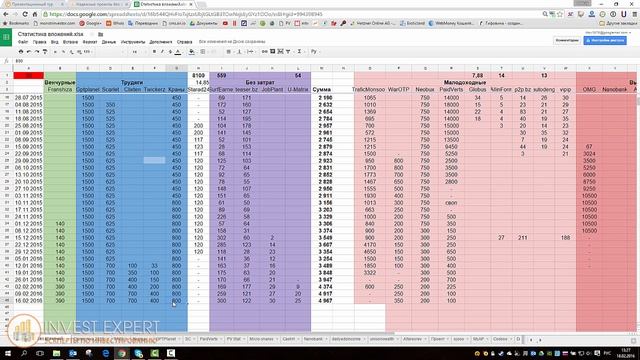The image size is (640, 360).
Task: Switch to the Micro shares sheet tab
Action: point(262,339)
